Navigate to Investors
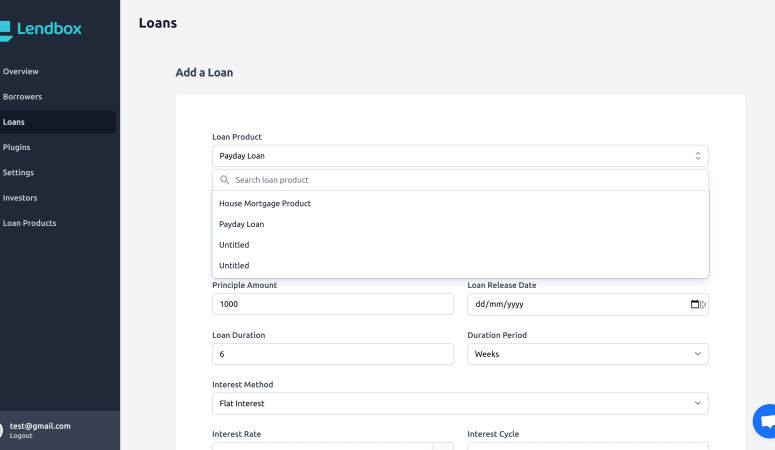The image size is (775, 450). (20, 198)
